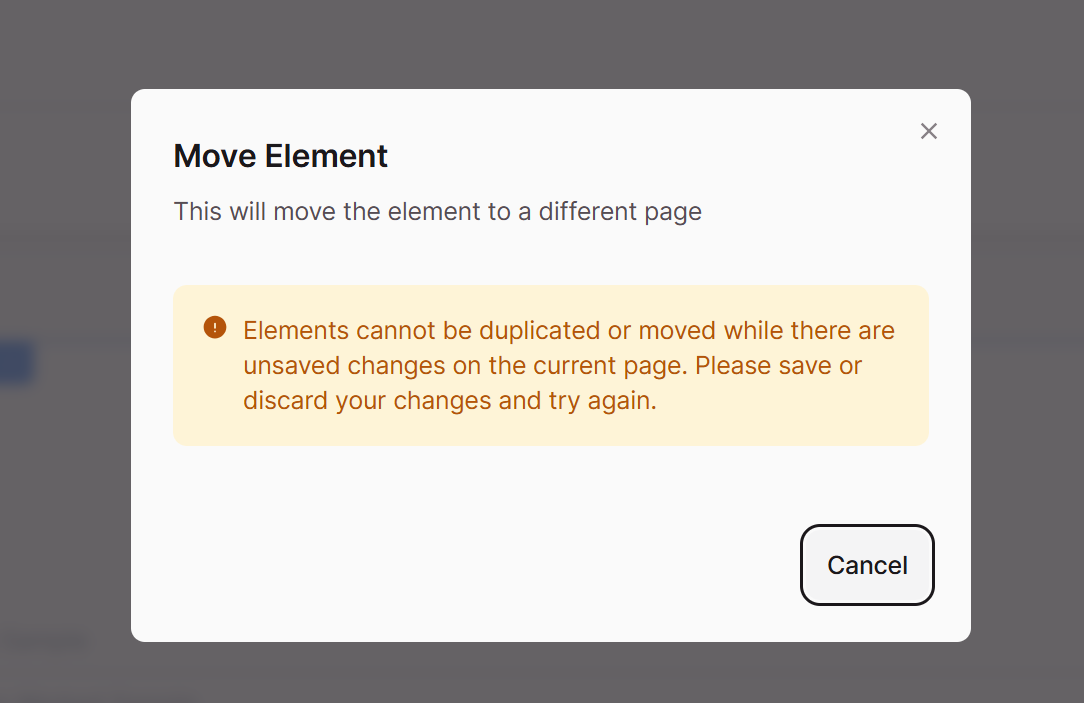Click the word 'Move' in the heading
This screenshot has height=703, width=1084.
click(x=215, y=156)
